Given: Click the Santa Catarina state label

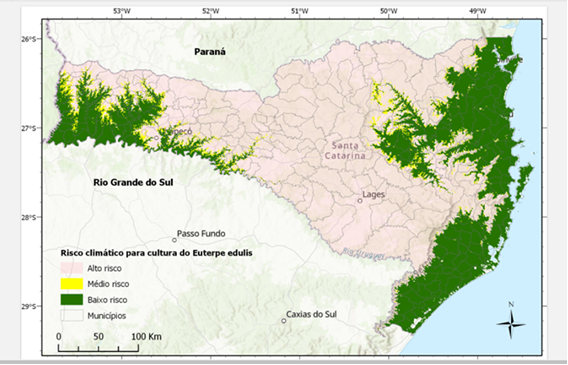Looking at the screenshot, I should point(345,151).
